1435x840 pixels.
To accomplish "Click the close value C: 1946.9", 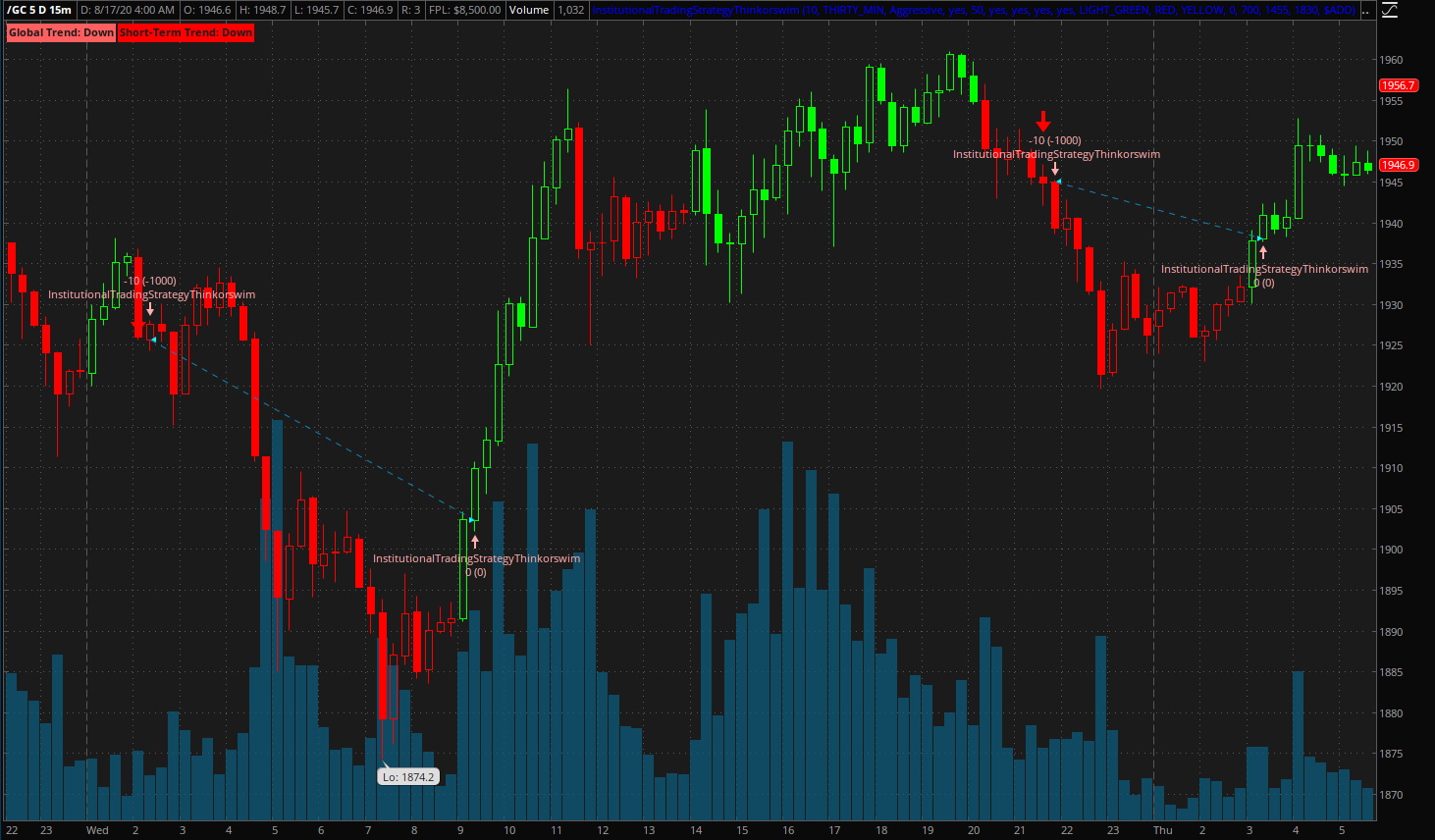I will 370,10.
